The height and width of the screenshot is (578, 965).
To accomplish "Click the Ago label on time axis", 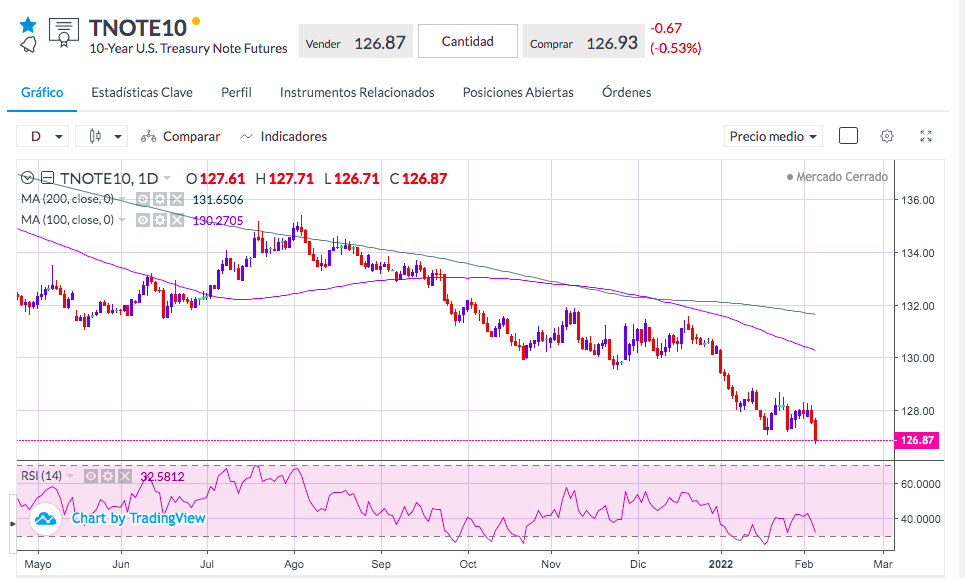I will [294, 564].
